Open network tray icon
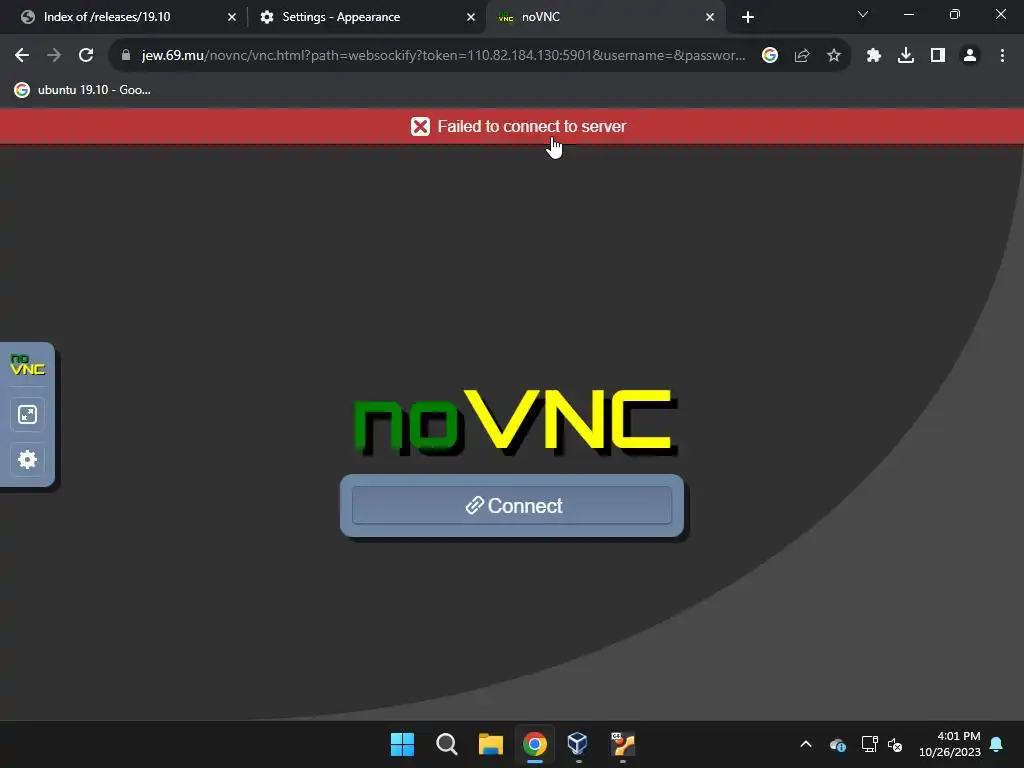The height and width of the screenshot is (768, 1024). 869,744
